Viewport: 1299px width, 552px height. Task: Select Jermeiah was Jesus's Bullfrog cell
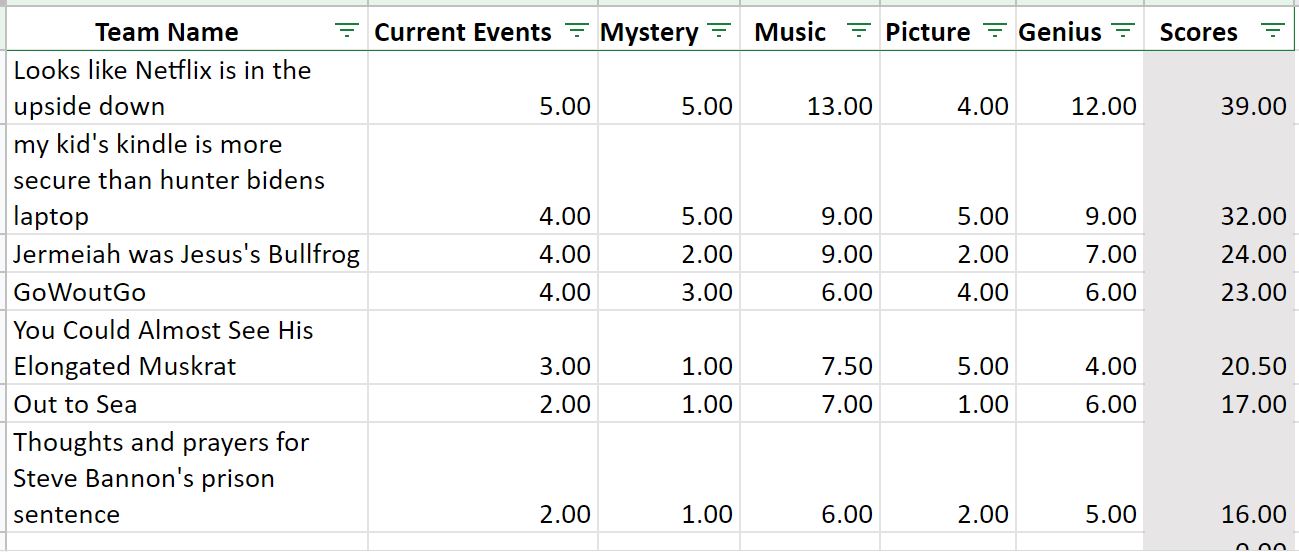[187, 254]
